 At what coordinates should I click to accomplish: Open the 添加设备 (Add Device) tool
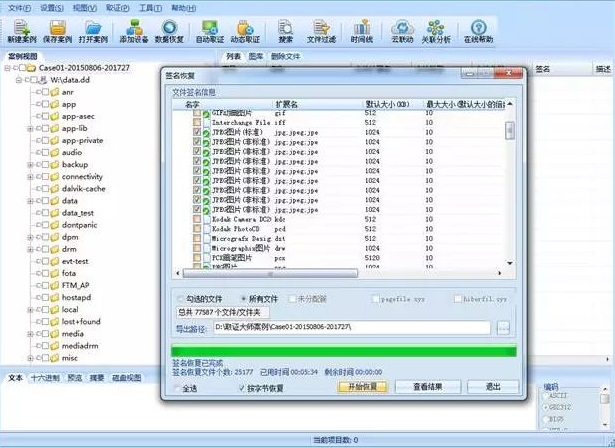point(133,28)
